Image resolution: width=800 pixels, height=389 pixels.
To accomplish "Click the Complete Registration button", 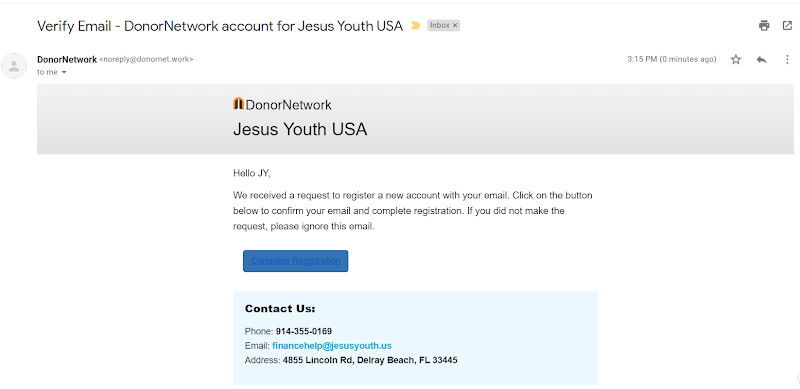I will 295,261.
